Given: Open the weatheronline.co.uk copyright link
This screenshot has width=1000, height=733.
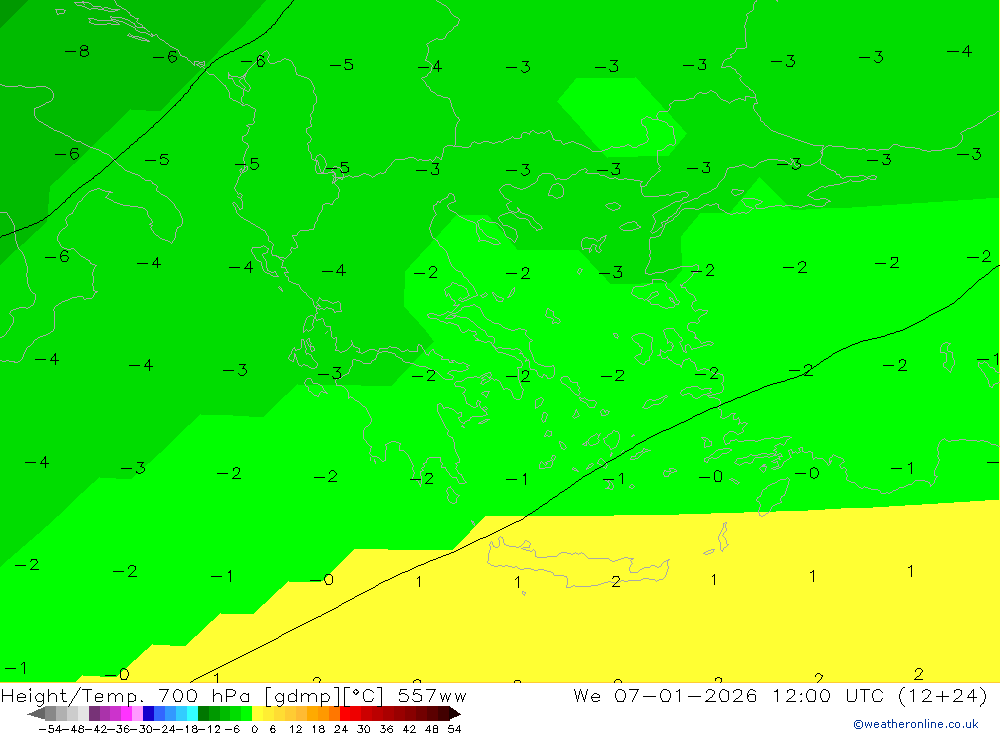Looking at the screenshot, I should point(916,724).
